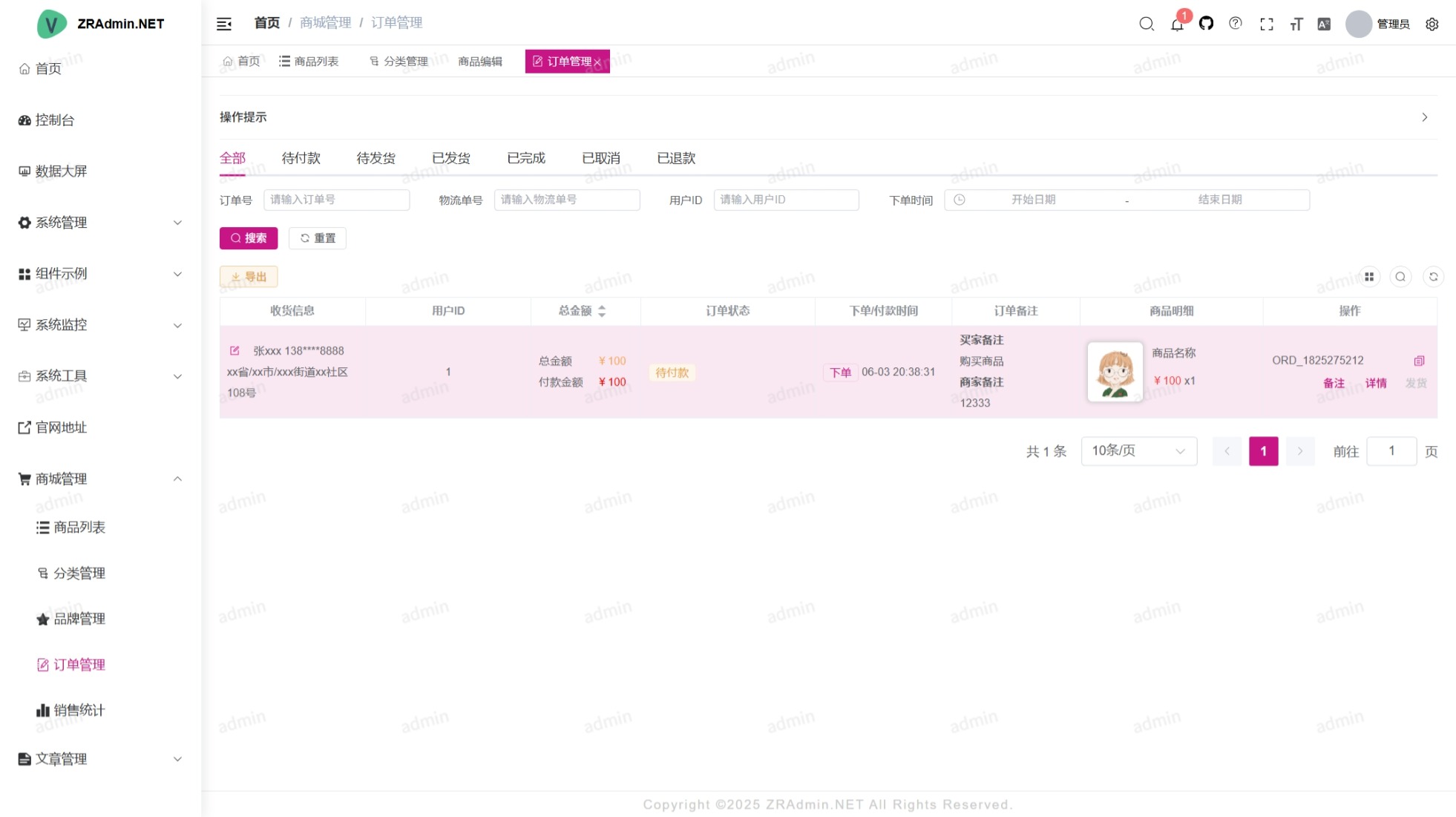Viewport: 1456px width, 817px height.
Task: Open the order 详情 link
Action: [x=1375, y=383]
